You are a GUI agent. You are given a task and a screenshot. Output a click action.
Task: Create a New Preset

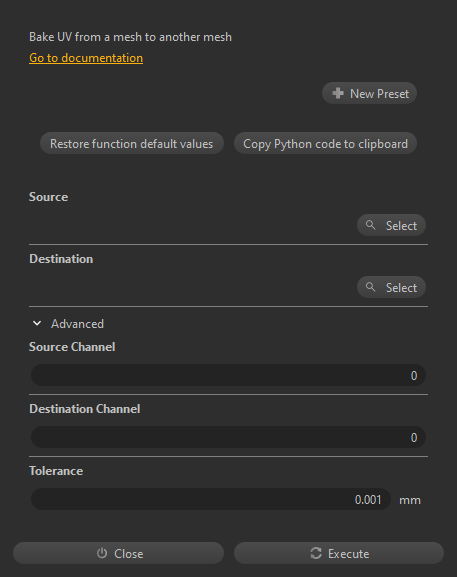tap(369, 93)
